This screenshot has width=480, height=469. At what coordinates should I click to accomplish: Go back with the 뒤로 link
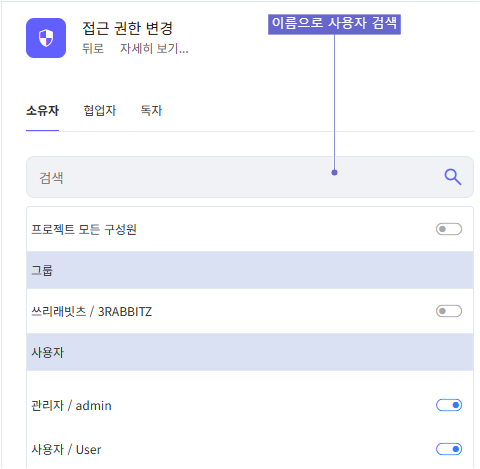pos(93,49)
